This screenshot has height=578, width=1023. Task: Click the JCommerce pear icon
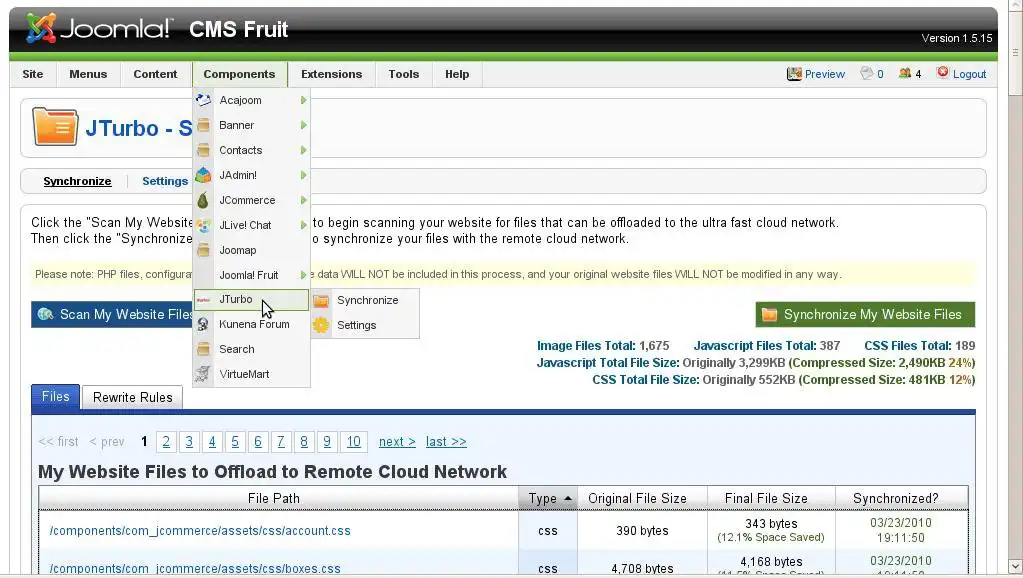pyautogui.click(x=204, y=200)
